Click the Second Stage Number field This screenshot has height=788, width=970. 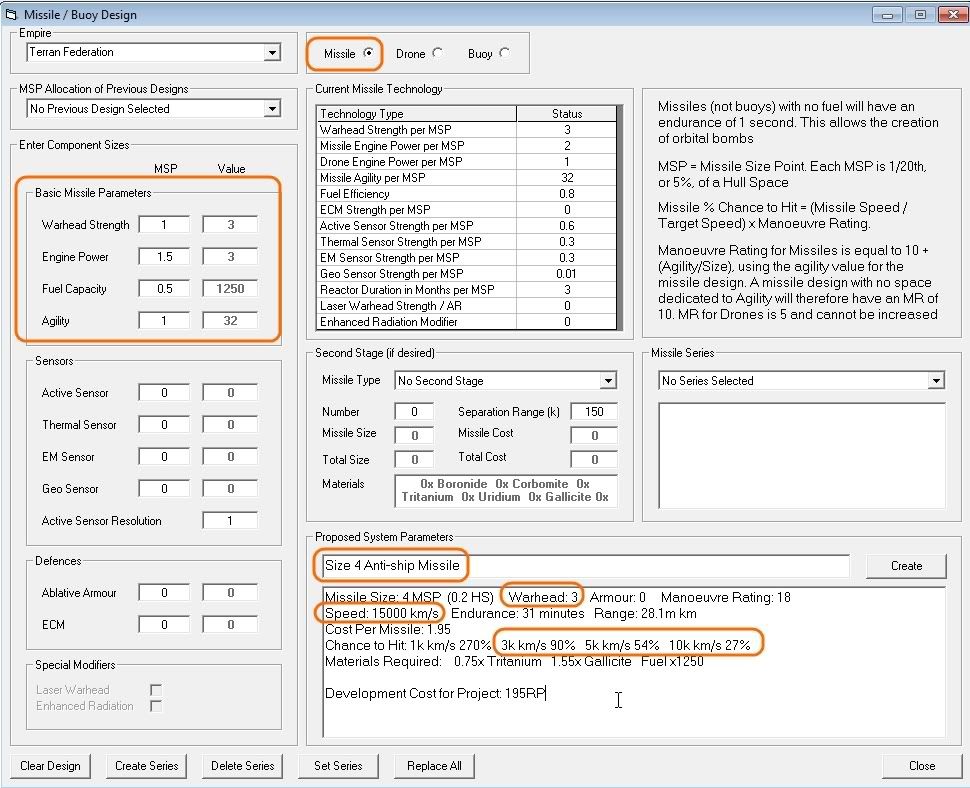[x=414, y=412]
